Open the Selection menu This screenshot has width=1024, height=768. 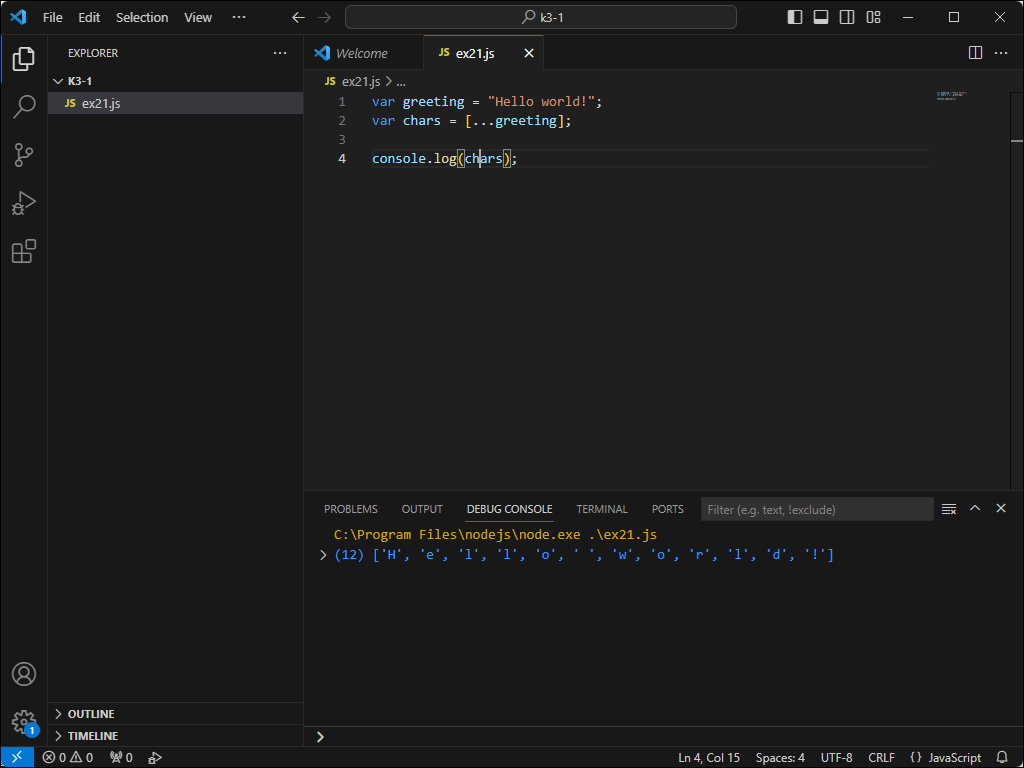142,18
